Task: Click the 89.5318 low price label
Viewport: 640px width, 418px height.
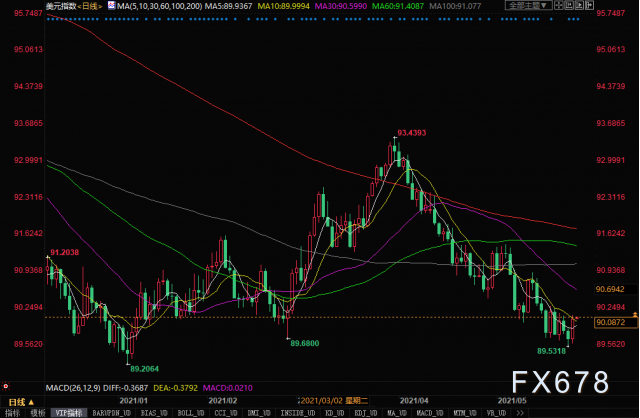Action: point(551,351)
